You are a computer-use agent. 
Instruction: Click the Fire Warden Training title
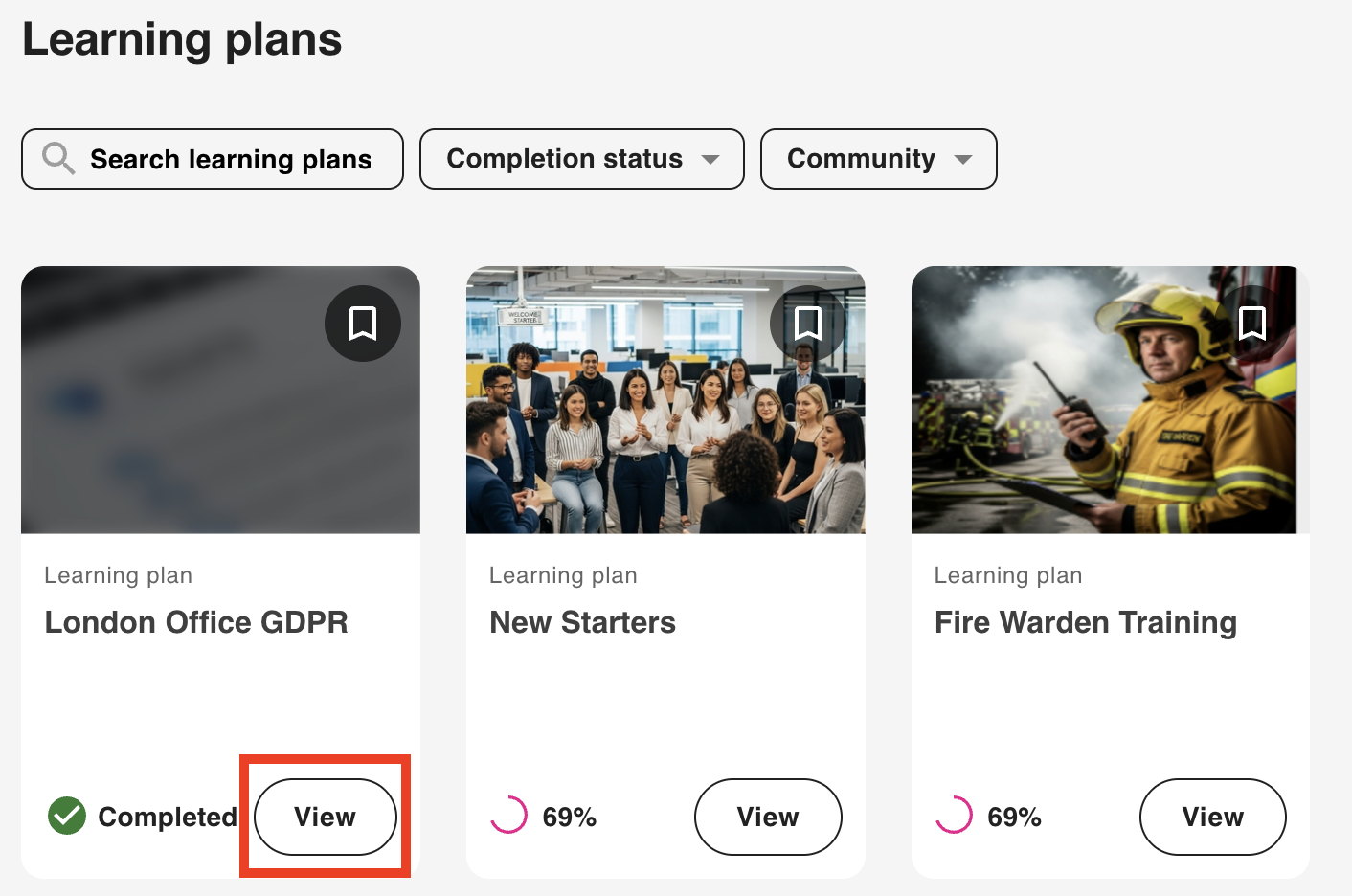[x=1085, y=622]
